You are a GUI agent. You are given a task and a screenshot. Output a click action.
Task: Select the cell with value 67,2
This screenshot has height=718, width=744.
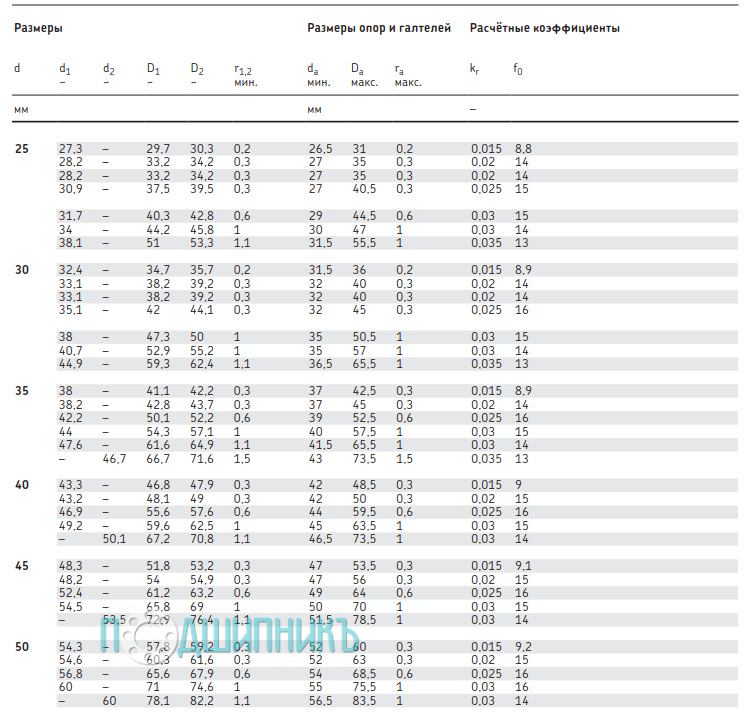click(158, 539)
